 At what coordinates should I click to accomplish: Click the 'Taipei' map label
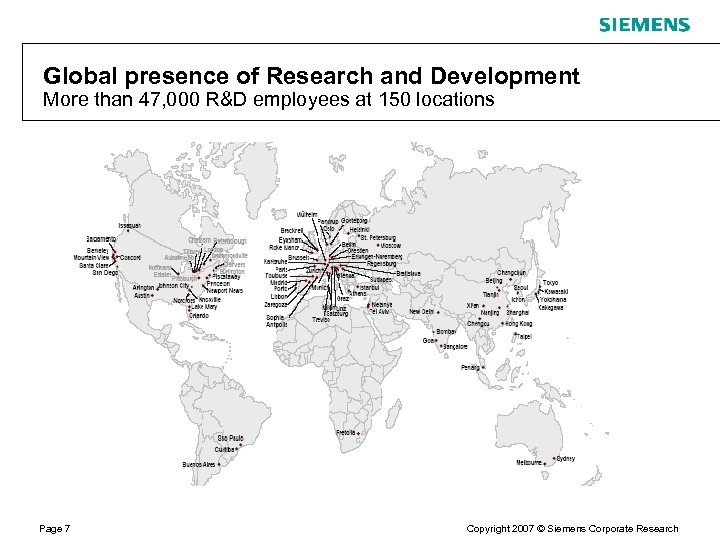click(x=524, y=337)
